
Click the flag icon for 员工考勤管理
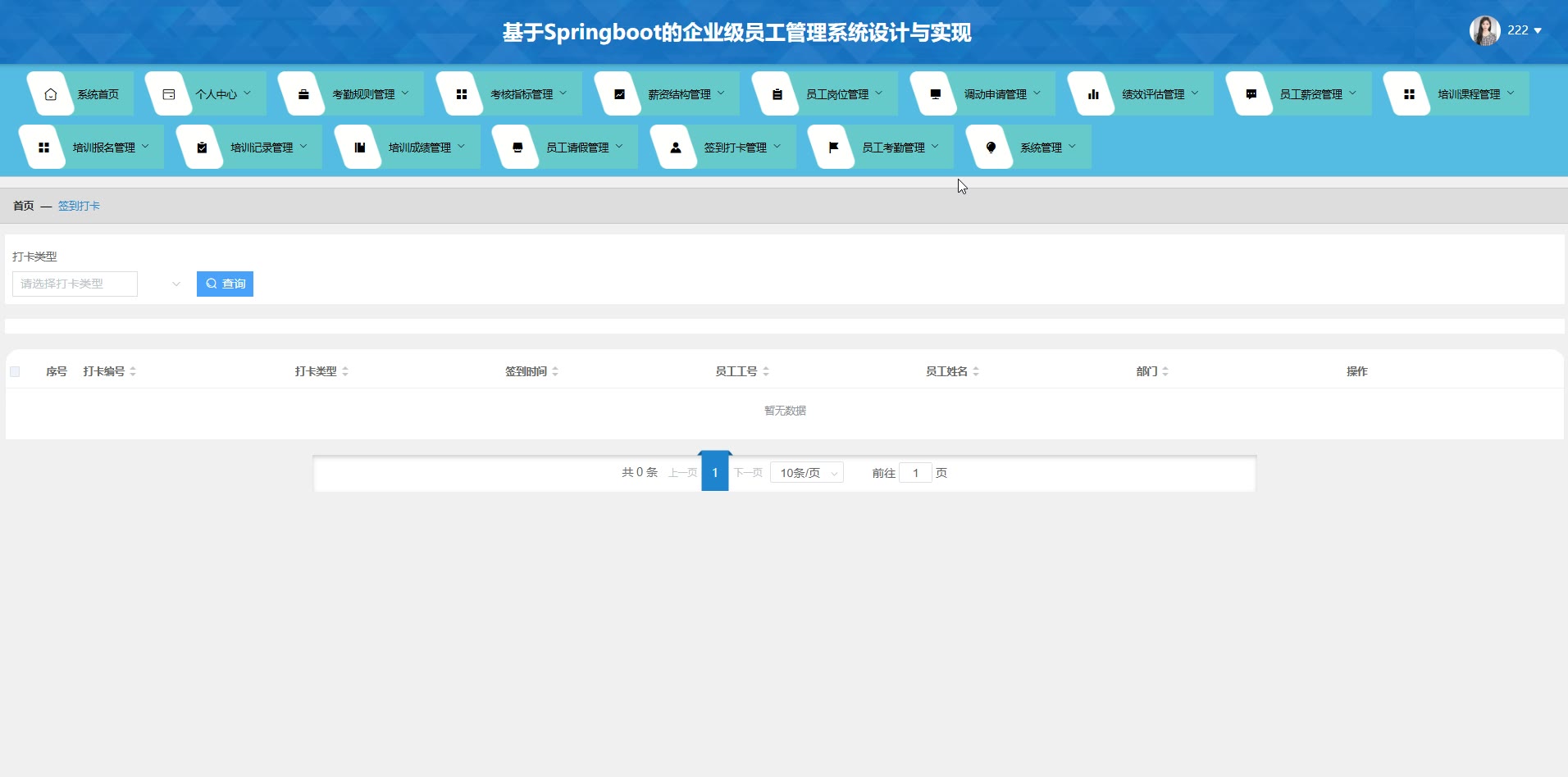tap(833, 148)
